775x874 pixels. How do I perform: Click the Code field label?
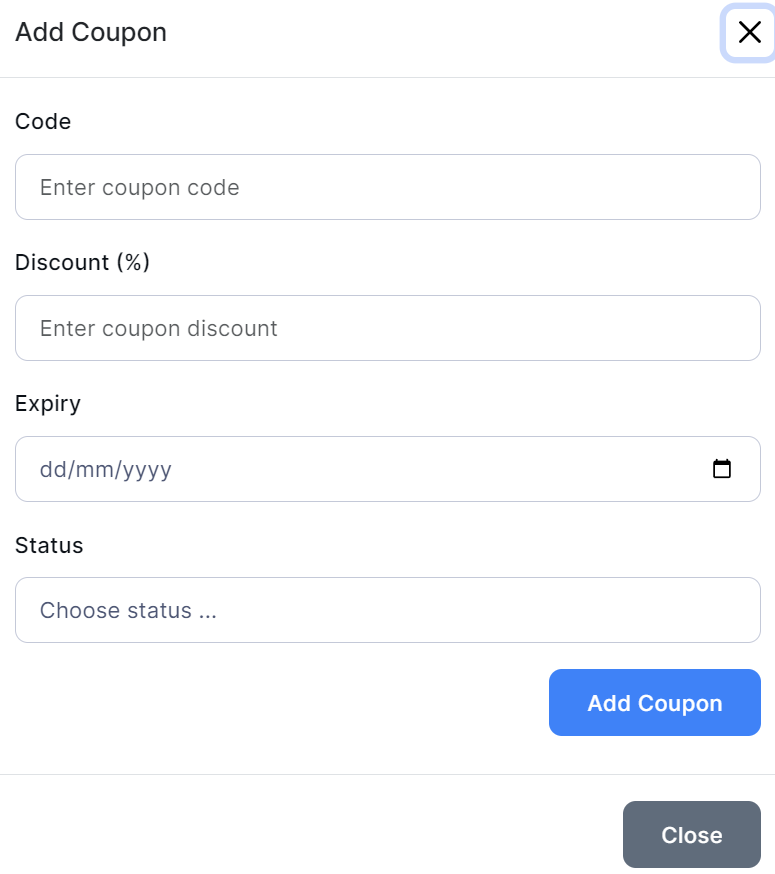point(43,122)
